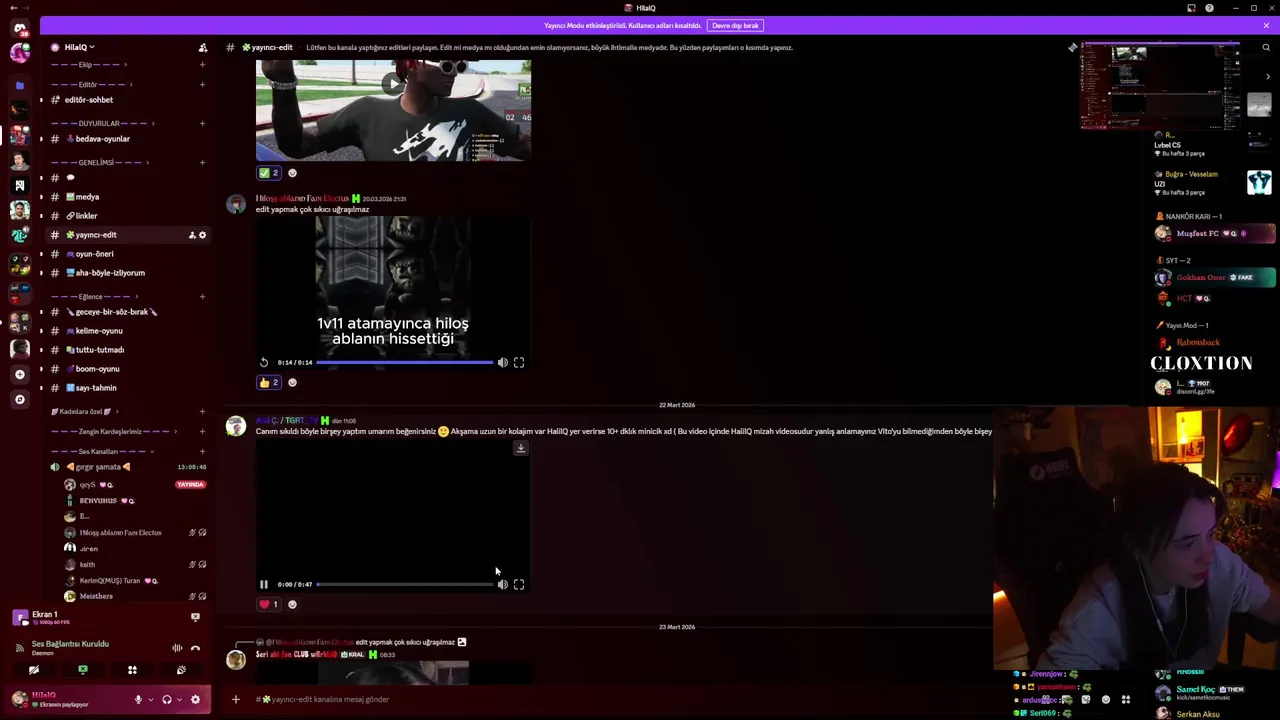Stop streaming Ekran 1 screen share
Image resolution: width=1280 pixels, height=720 pixels.
[195, 617]
